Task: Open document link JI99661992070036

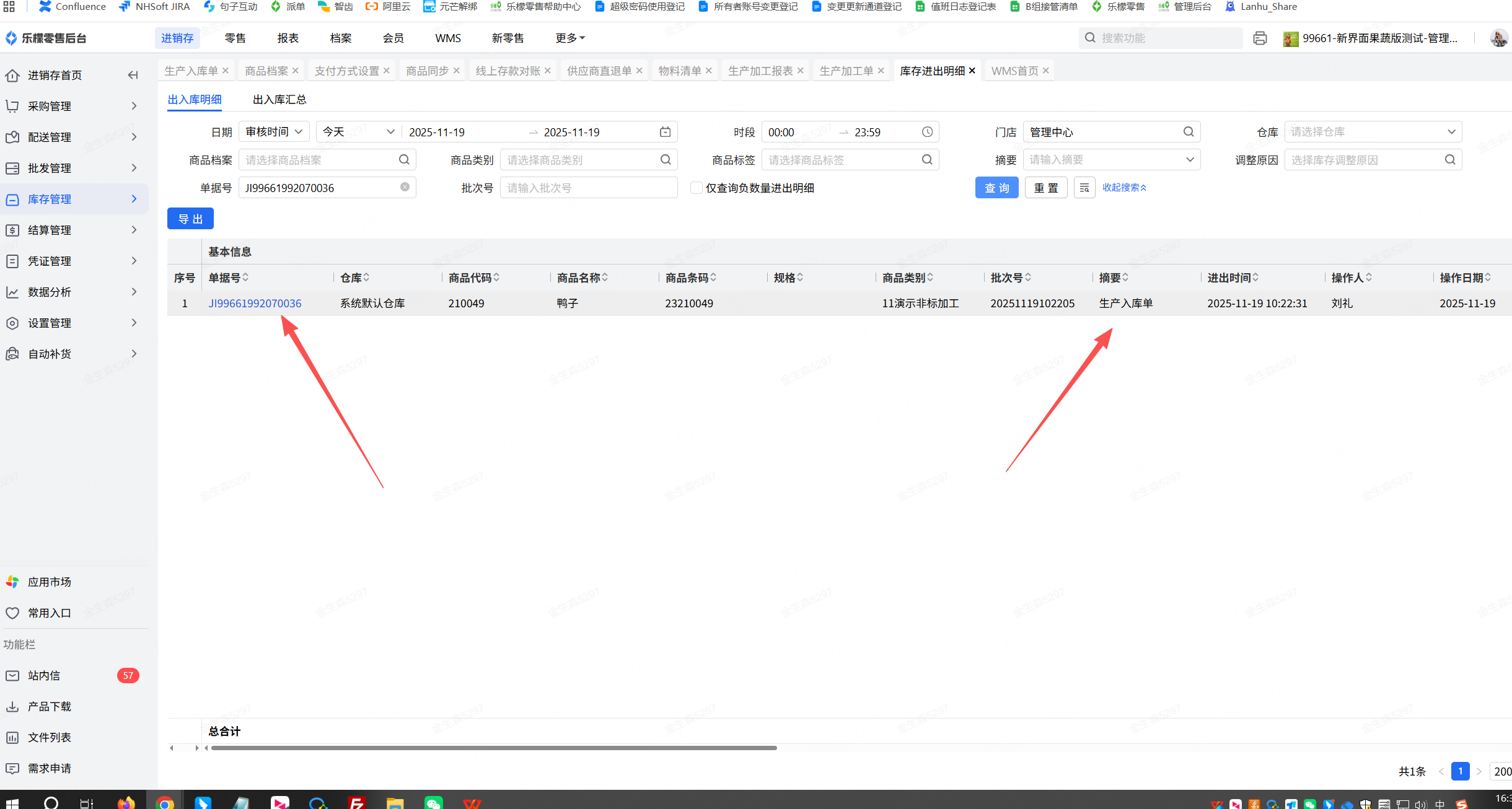Action: [255, 304]
